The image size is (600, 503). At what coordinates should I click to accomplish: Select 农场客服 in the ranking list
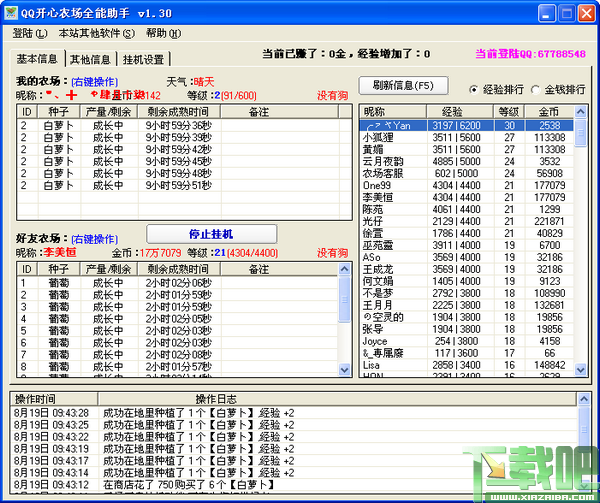[466, 173]
